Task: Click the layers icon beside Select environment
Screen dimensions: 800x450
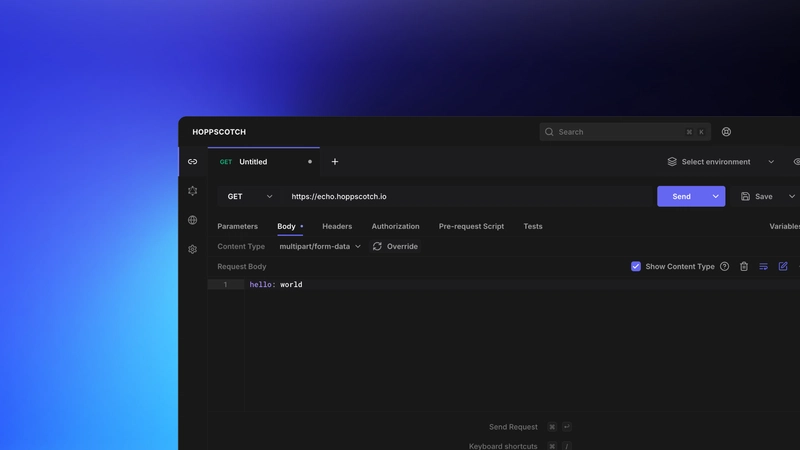Action: (x=672, y=162)
